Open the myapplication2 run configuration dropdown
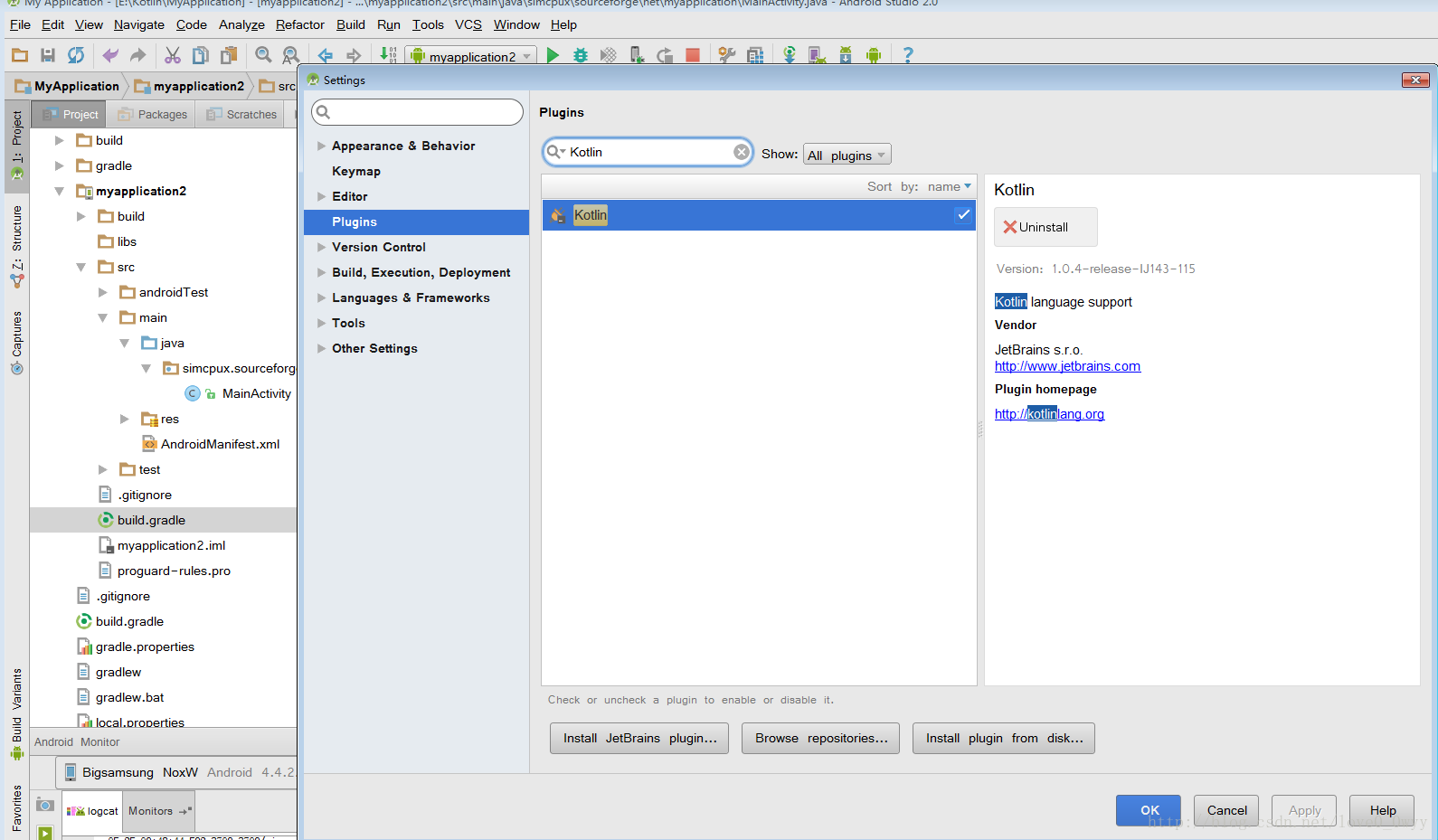Viewport: 1438px width, 840px height. [471, 56]
